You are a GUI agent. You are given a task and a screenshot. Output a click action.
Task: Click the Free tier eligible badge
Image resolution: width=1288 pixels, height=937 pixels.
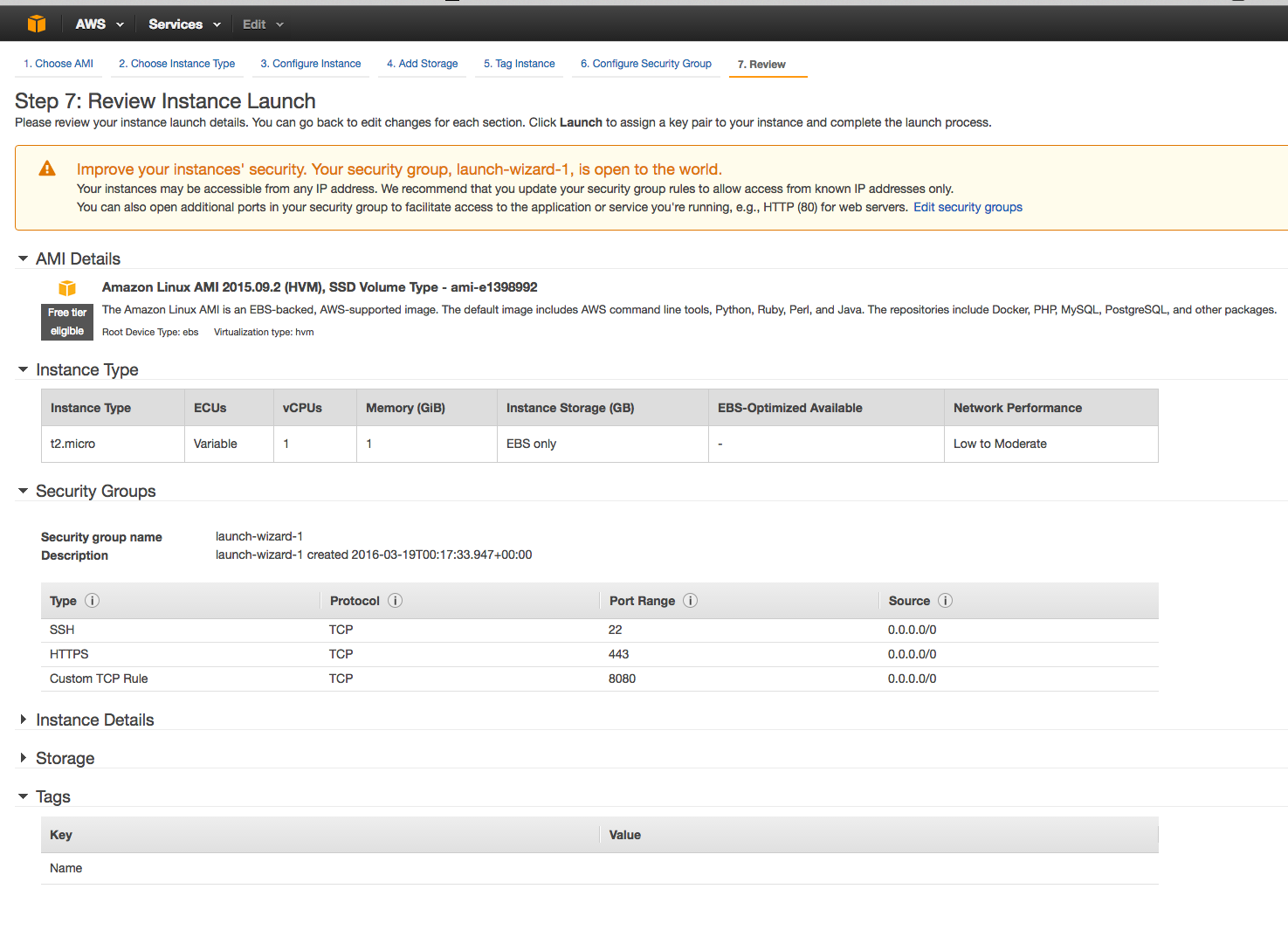click(67, 321)
